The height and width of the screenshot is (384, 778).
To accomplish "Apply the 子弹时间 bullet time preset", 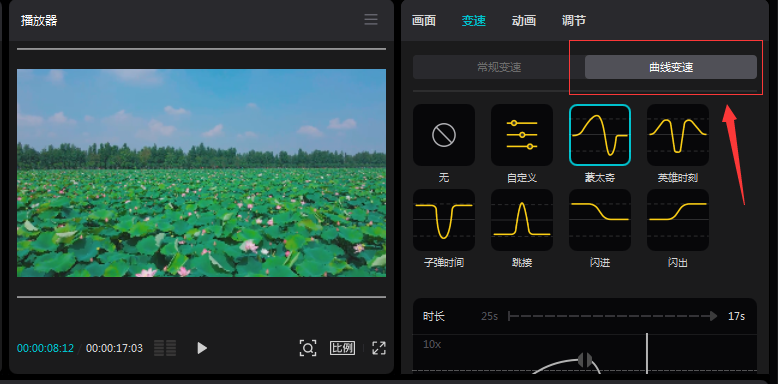I will [444, 220].
